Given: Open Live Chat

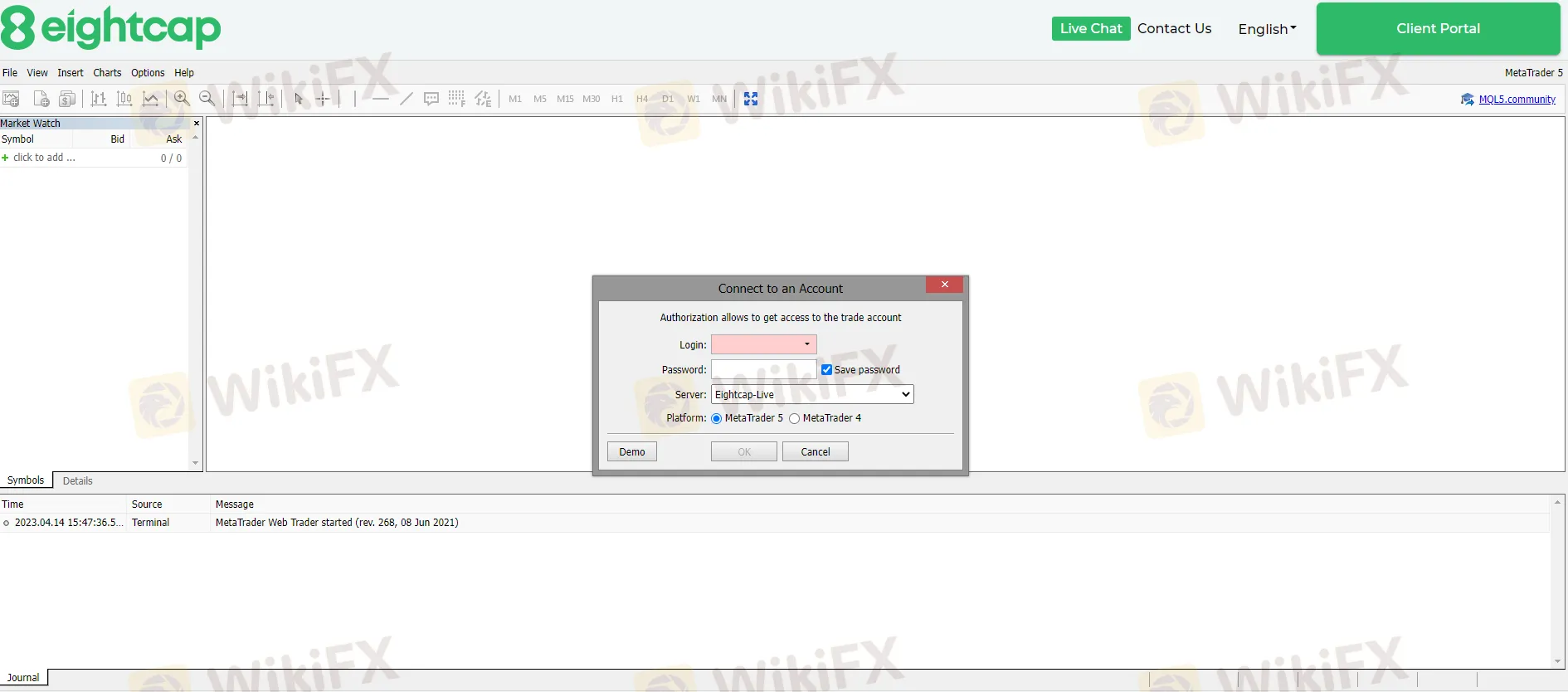Looking at the screenshot, I should coord(1091,28).
